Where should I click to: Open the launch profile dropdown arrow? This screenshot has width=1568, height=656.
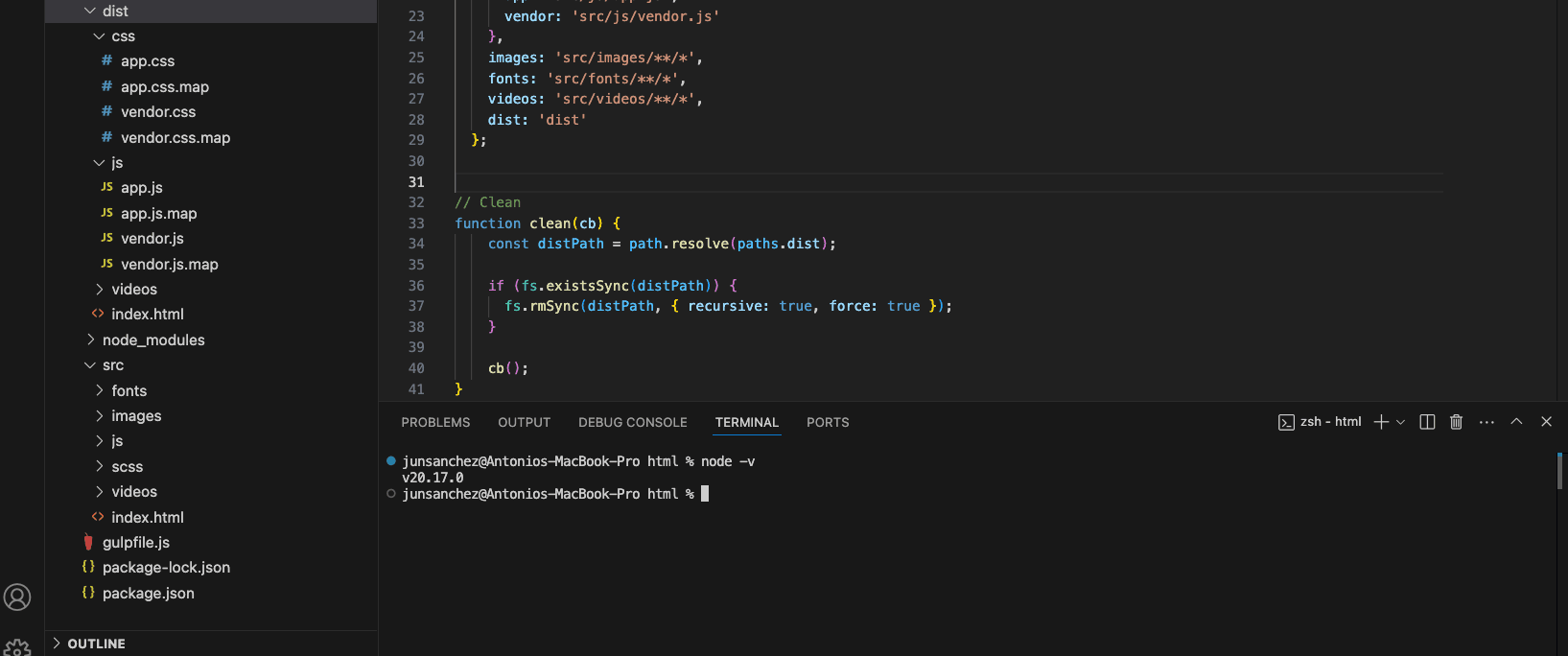(1401, 422)
